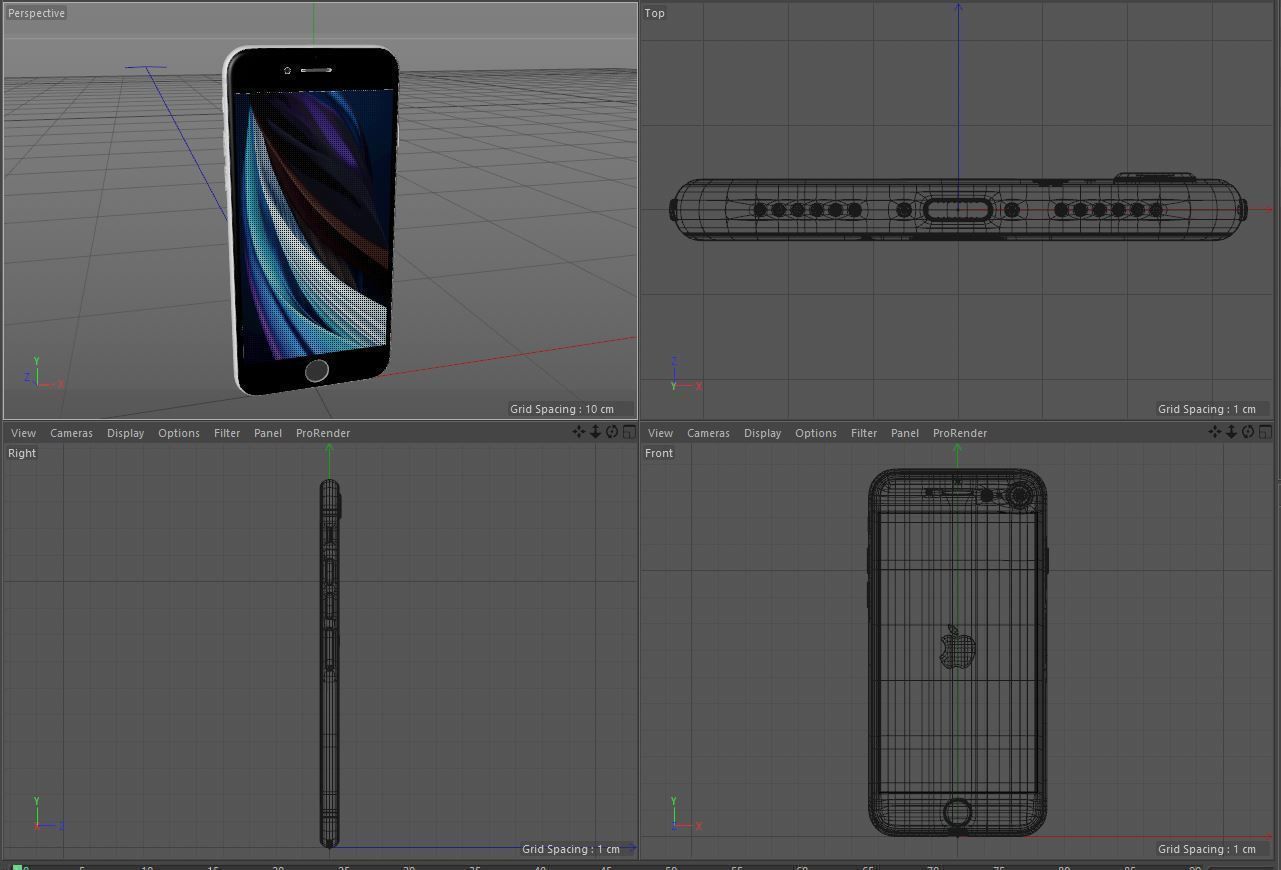
Task: Click the green timeline playhead marker
Action: [x=17, y=867]
